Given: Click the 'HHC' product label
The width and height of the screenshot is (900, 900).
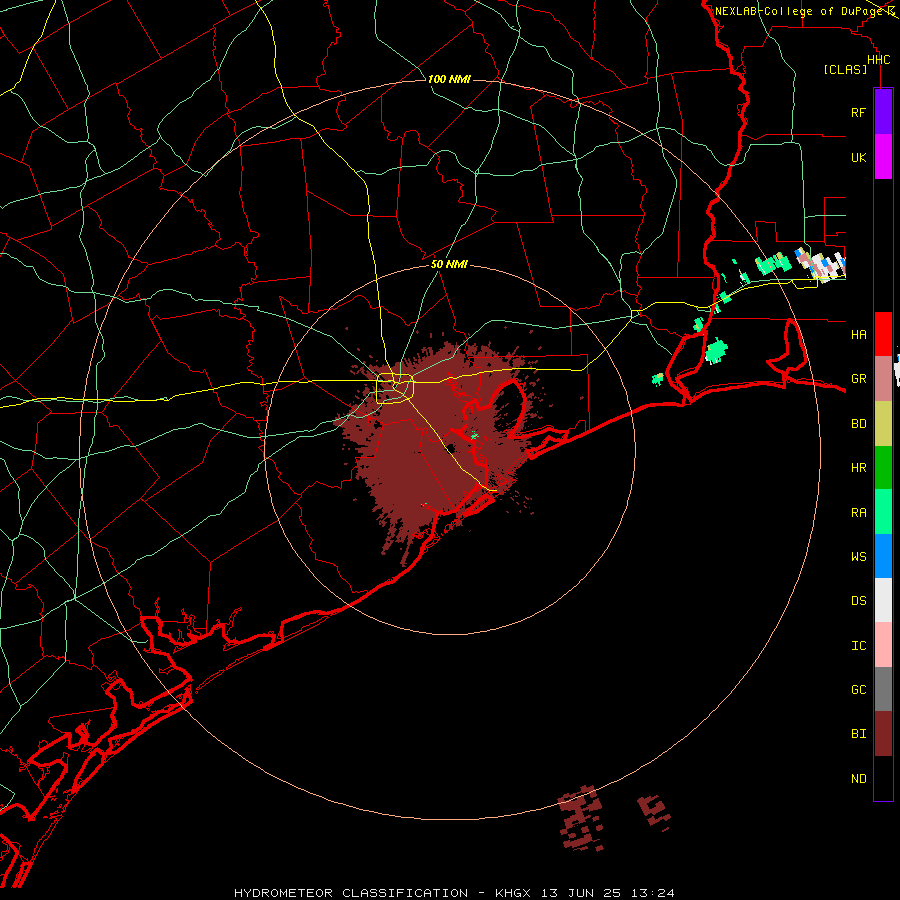Looking at the screenshot, I should [x=878, y=60].
